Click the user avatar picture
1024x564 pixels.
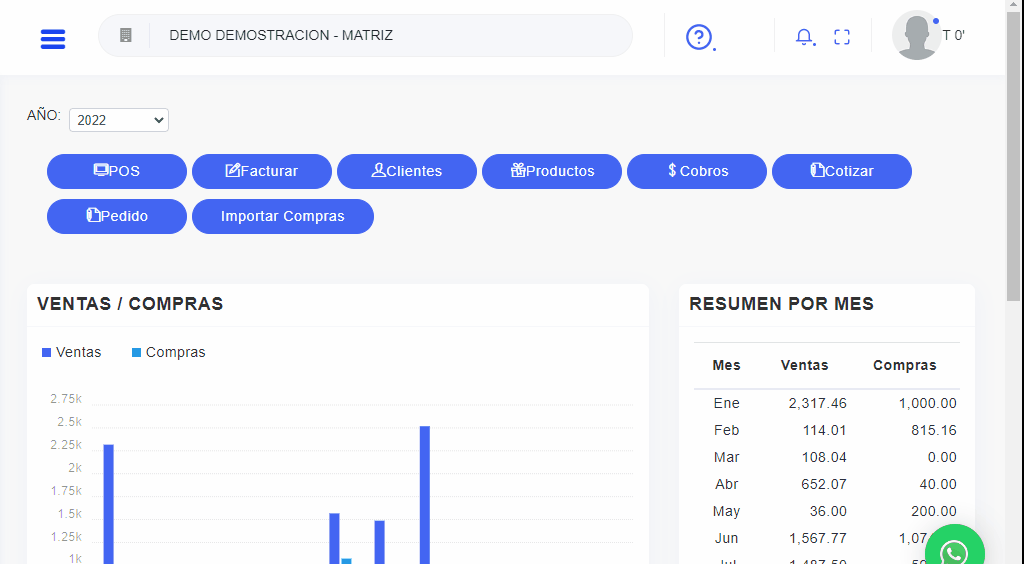916,36
